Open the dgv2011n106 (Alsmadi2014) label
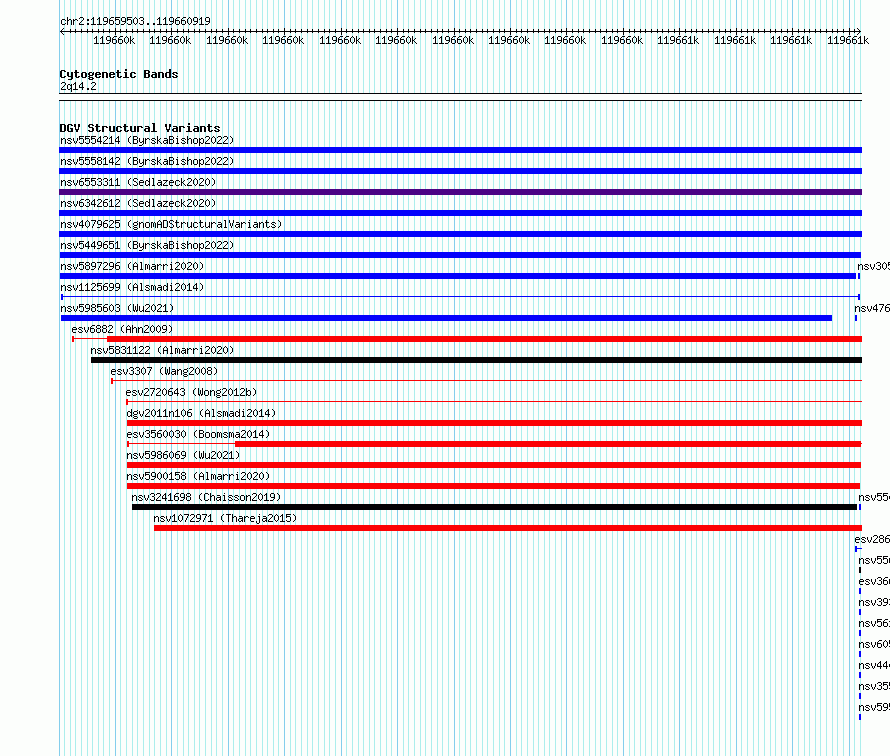 coord(201,413)
